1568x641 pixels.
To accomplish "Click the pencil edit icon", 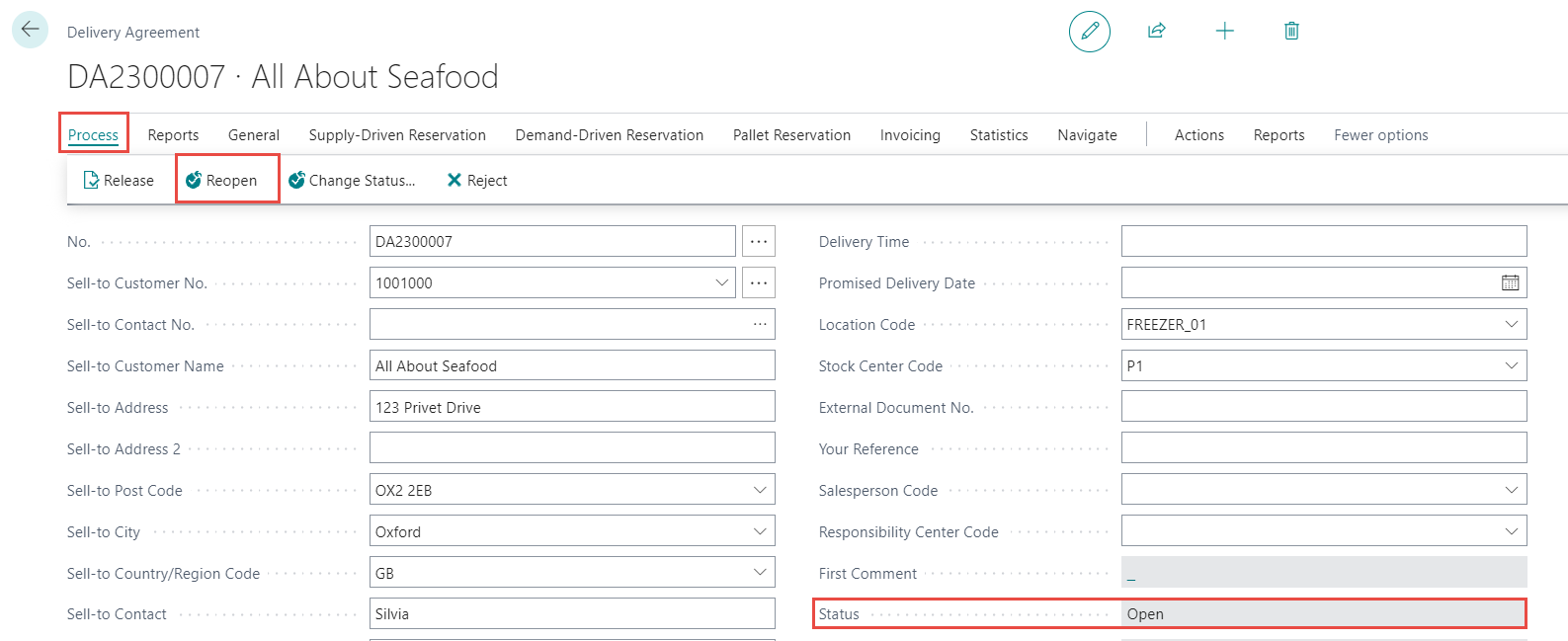I will tap(1089, 32).
